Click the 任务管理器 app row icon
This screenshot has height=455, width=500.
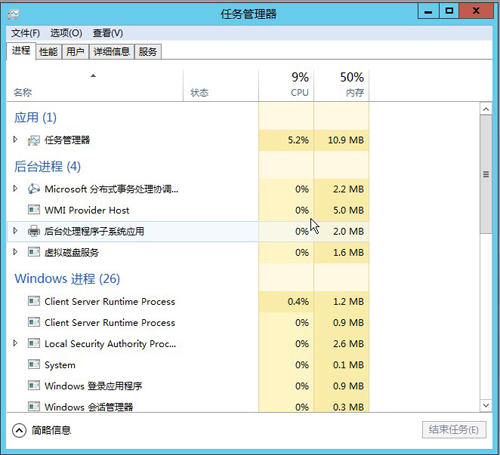coord(34,140)
